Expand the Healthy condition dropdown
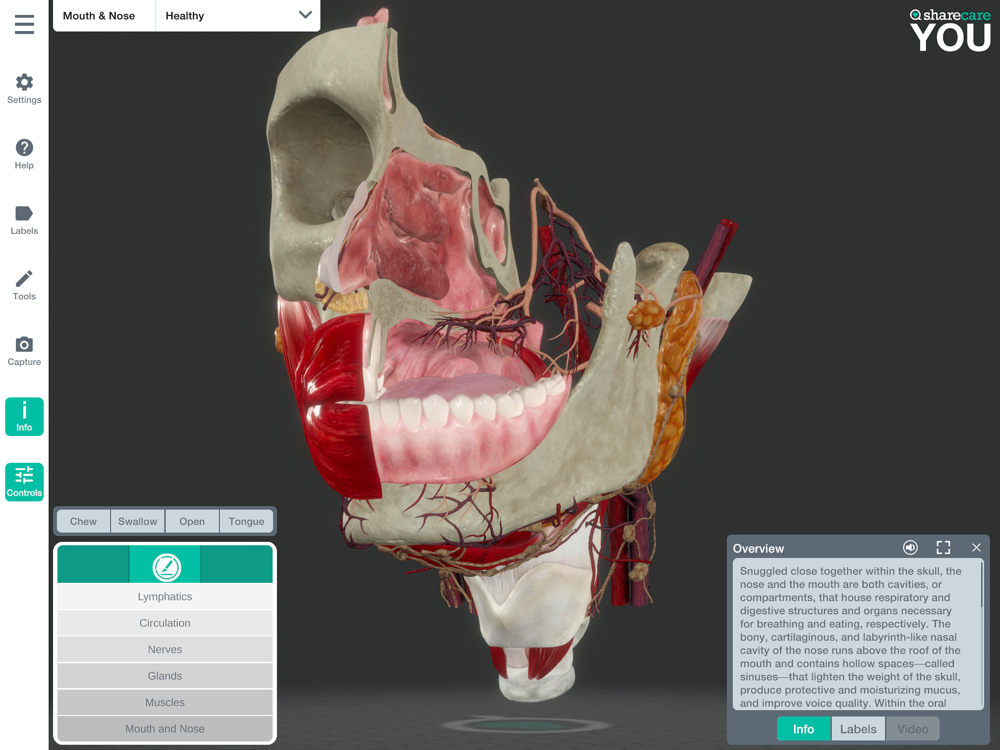The height and width of the screenshot is (750, 1000). tap(238, 15)
